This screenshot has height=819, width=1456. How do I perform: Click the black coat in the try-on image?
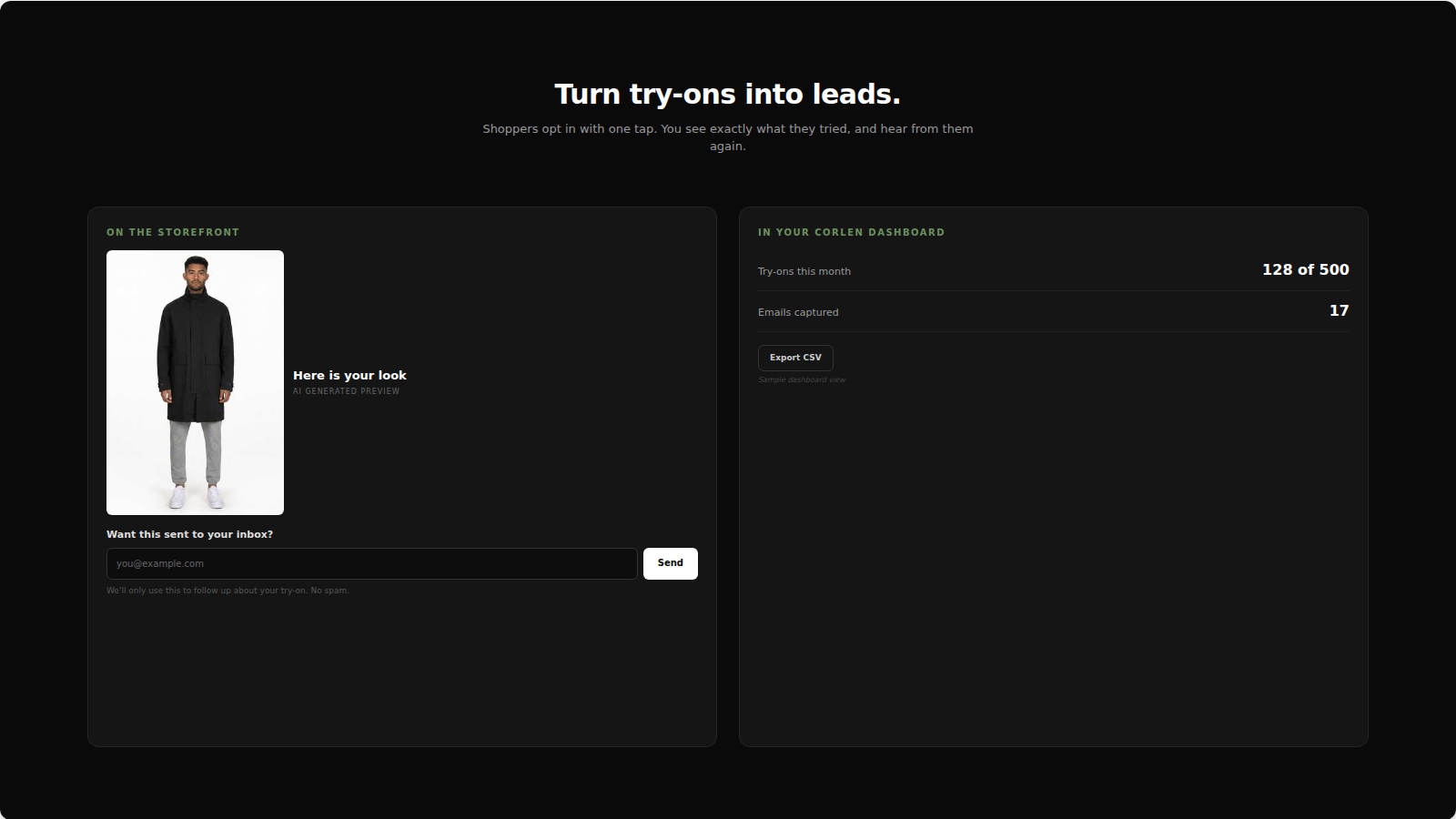coord(196,355)
